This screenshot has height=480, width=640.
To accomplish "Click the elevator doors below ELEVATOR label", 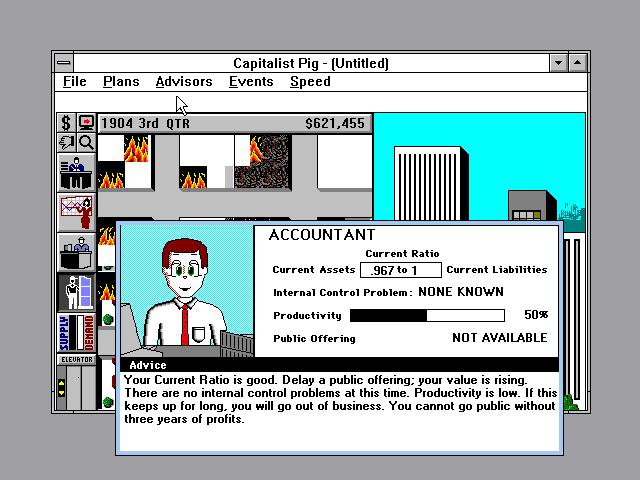I will pos(81,387).
